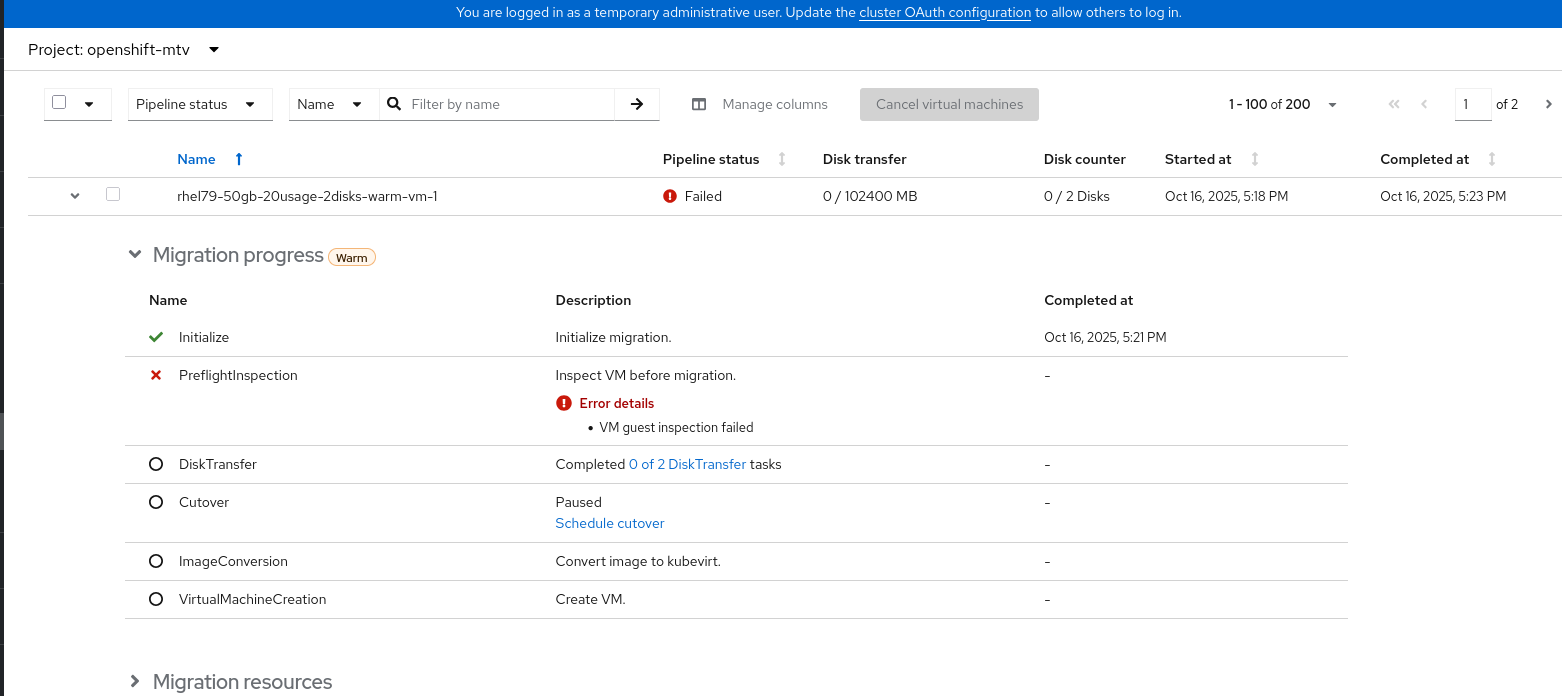Click the red Failed status icon
Image resolution: width=1562 pixels, height=696 pixels.
[670, 196]
